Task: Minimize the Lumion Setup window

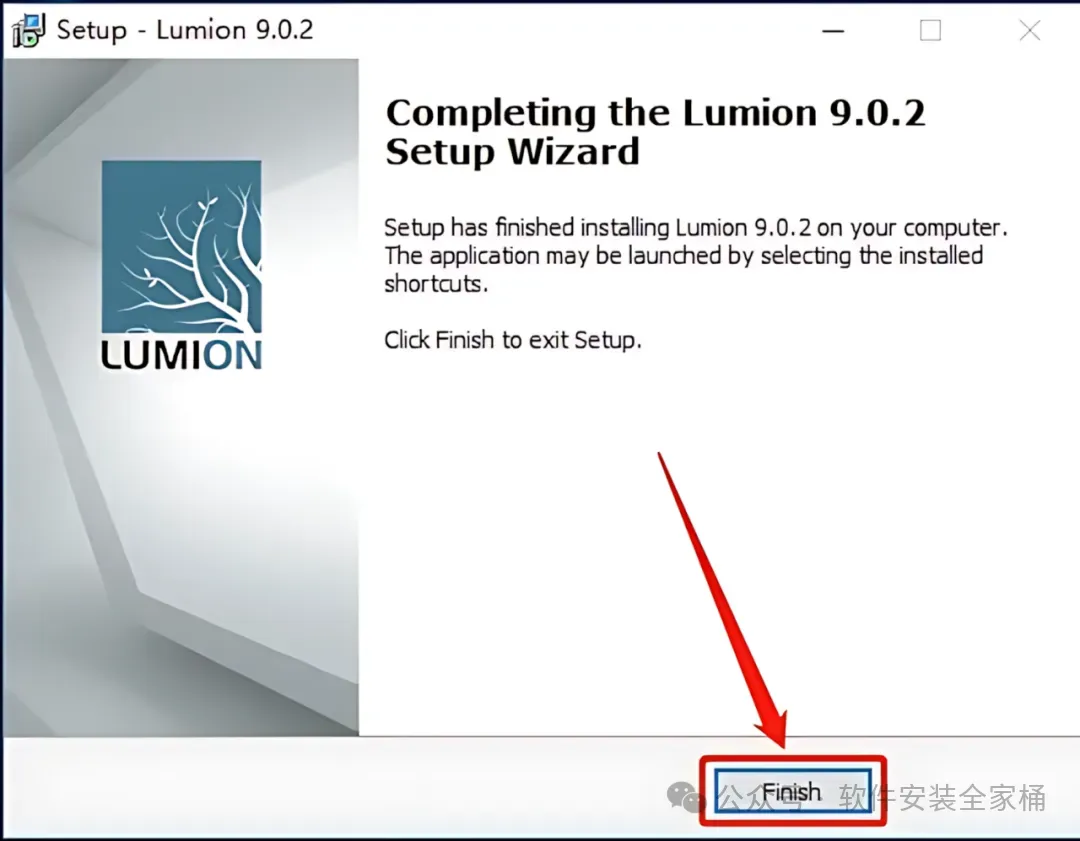Action: [833, 30]
